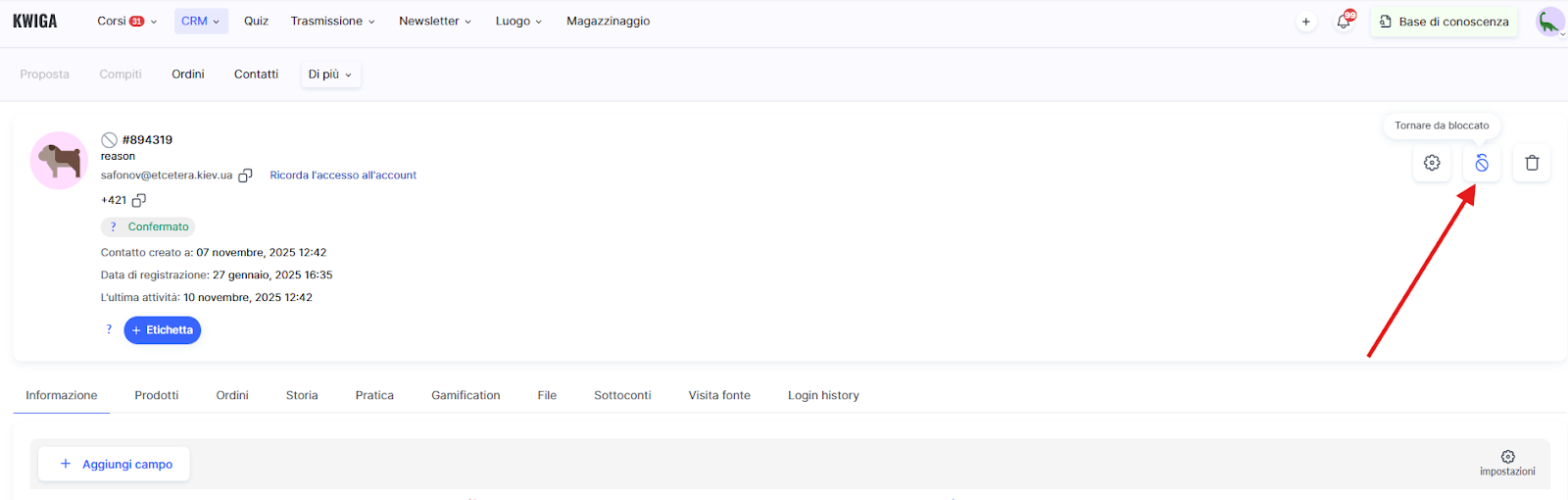The width and height of the screenshot is (1568, 500).
Task: Expand the CRM dropdown menu
Action: tap(201, 22)
